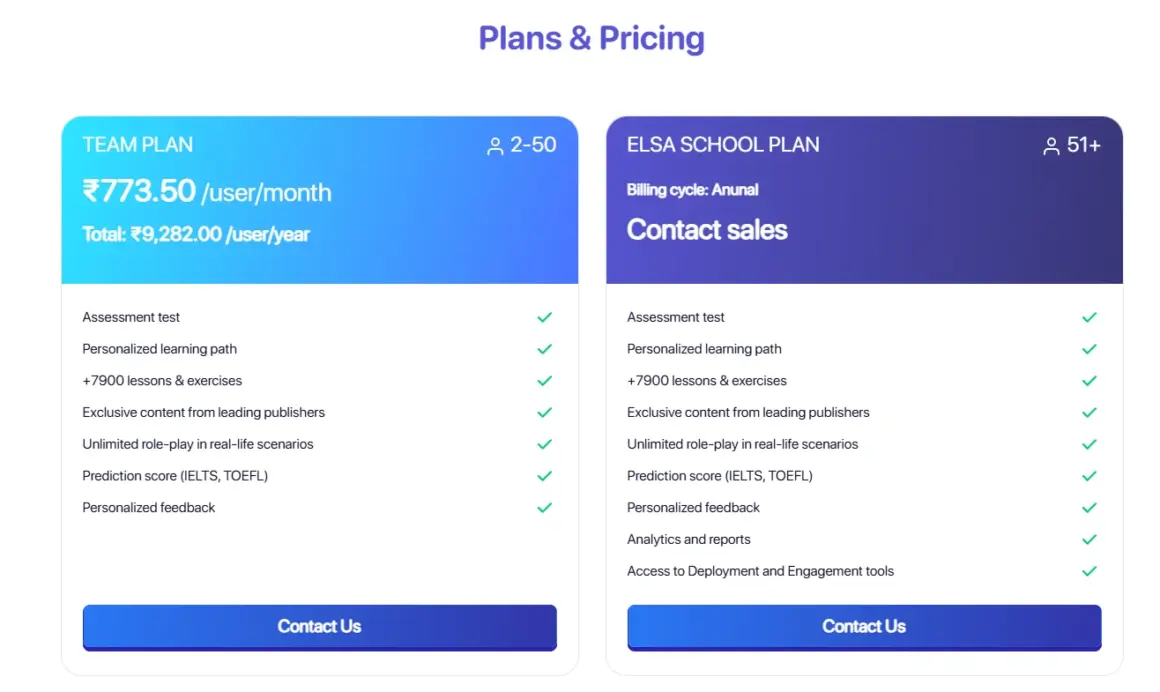
Task: Select the ELSA SCHOOL PLAN header
Action: click(722, 145)
